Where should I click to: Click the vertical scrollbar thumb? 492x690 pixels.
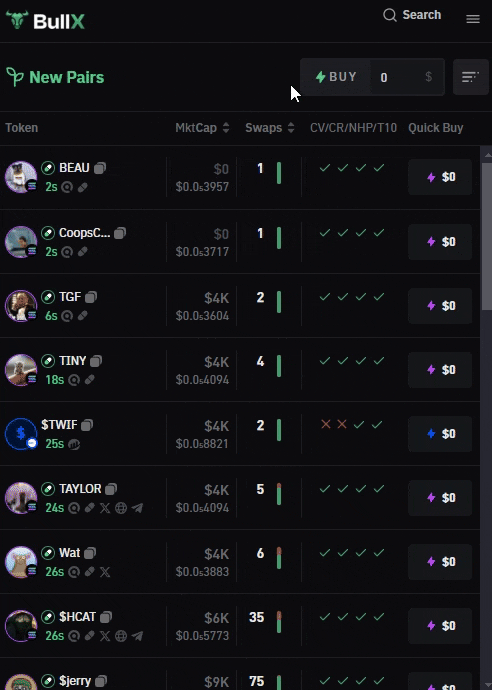(487, 236)
